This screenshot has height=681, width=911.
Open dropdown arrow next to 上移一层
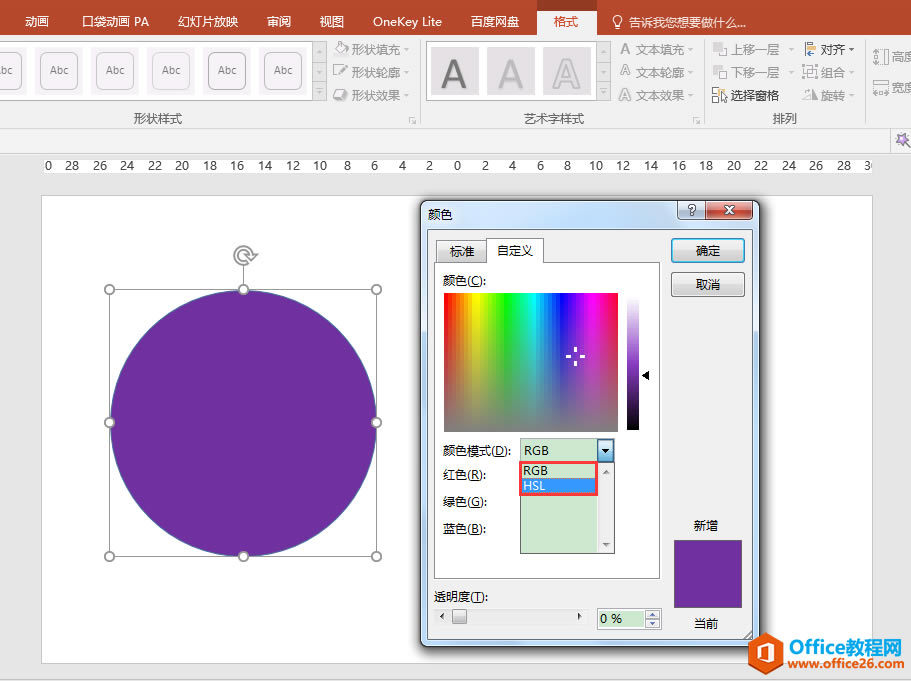tap(791, 50)
